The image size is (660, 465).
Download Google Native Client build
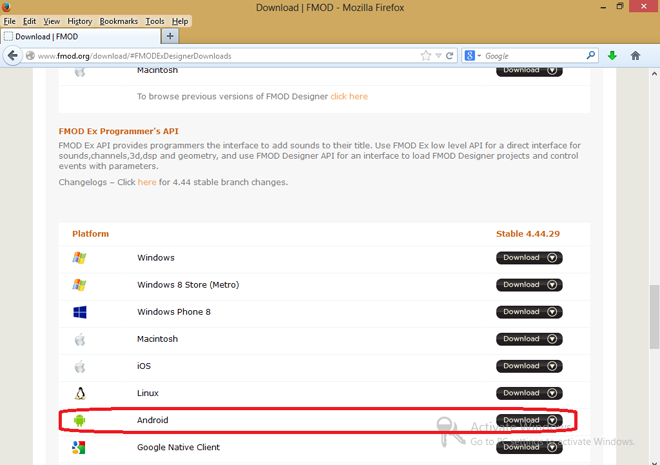tap(529, 447)
